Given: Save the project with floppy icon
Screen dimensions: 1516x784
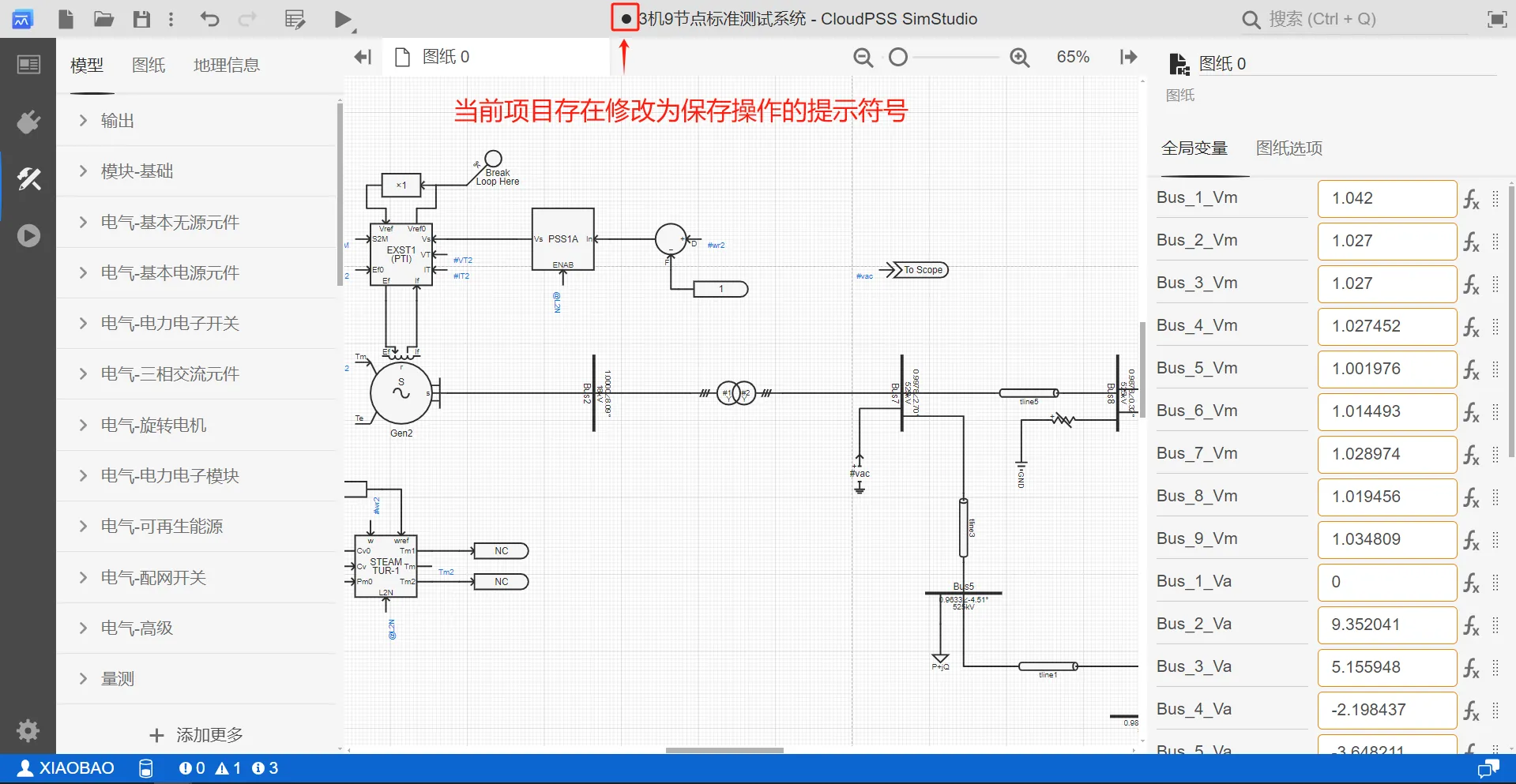Looking at the screenshot, I should (x=141, y=19).
